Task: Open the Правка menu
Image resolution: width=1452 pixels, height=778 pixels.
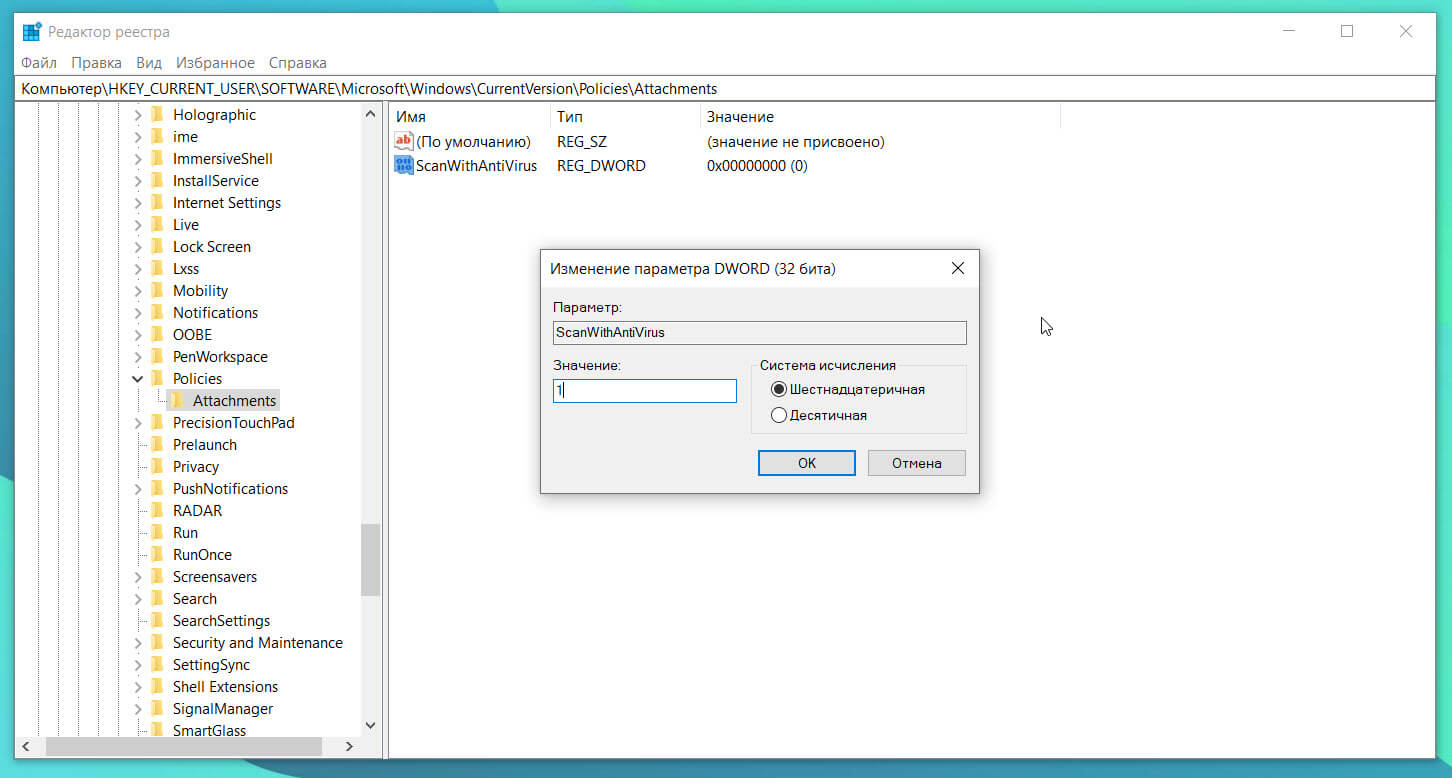Action: tap(96, 62)
